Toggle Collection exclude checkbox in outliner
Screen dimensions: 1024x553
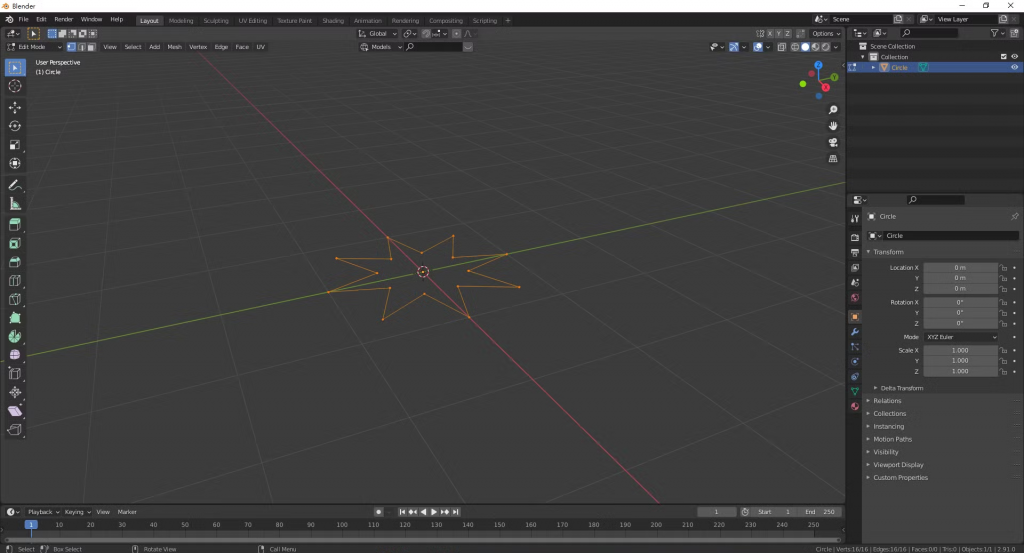point(1004,57)
